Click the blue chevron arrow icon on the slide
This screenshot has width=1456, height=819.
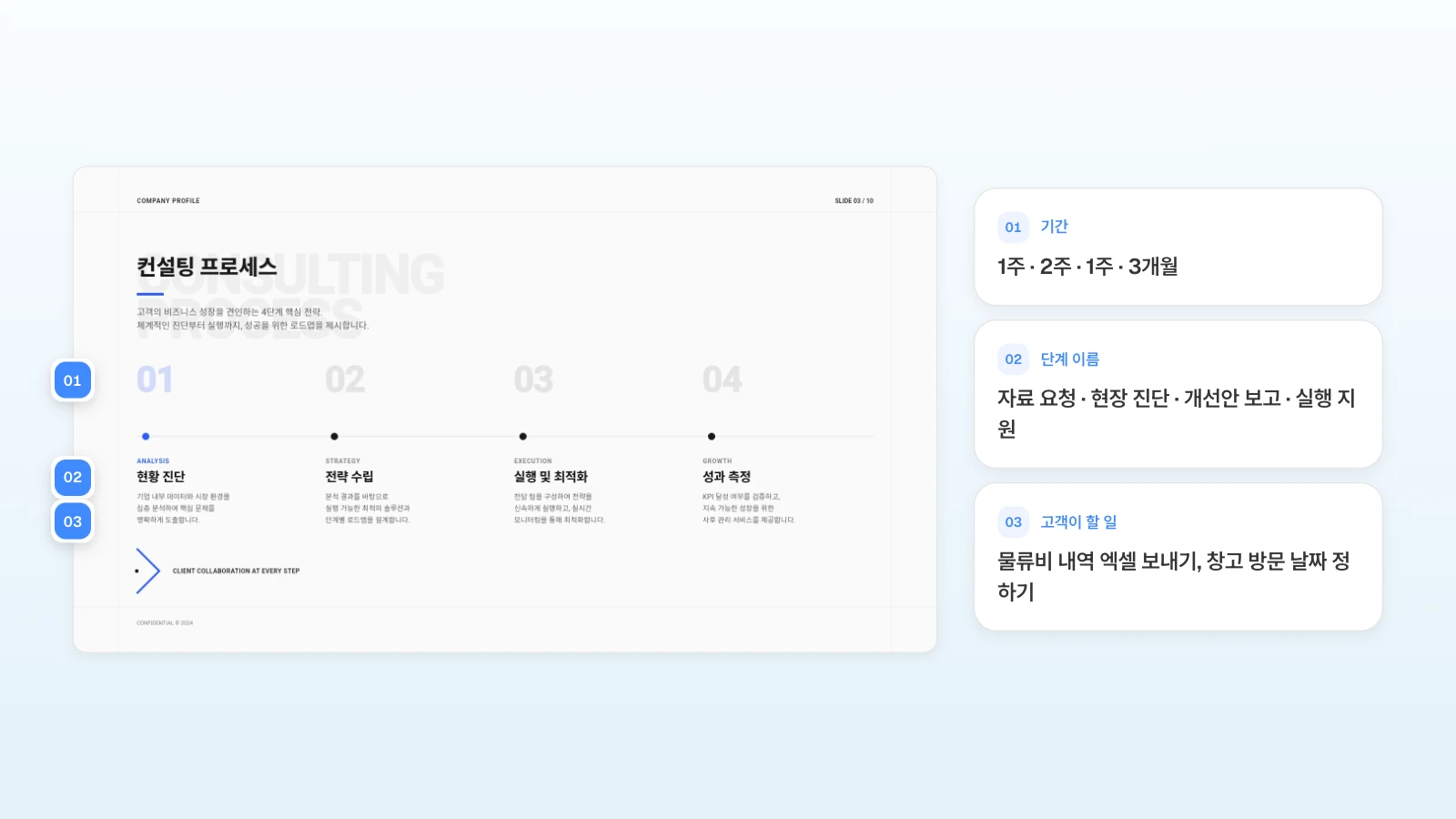tap(147, 571)
